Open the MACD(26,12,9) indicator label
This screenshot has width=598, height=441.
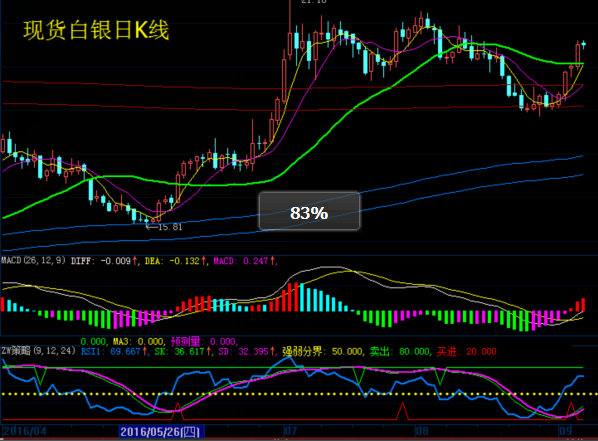pos(33,261)
